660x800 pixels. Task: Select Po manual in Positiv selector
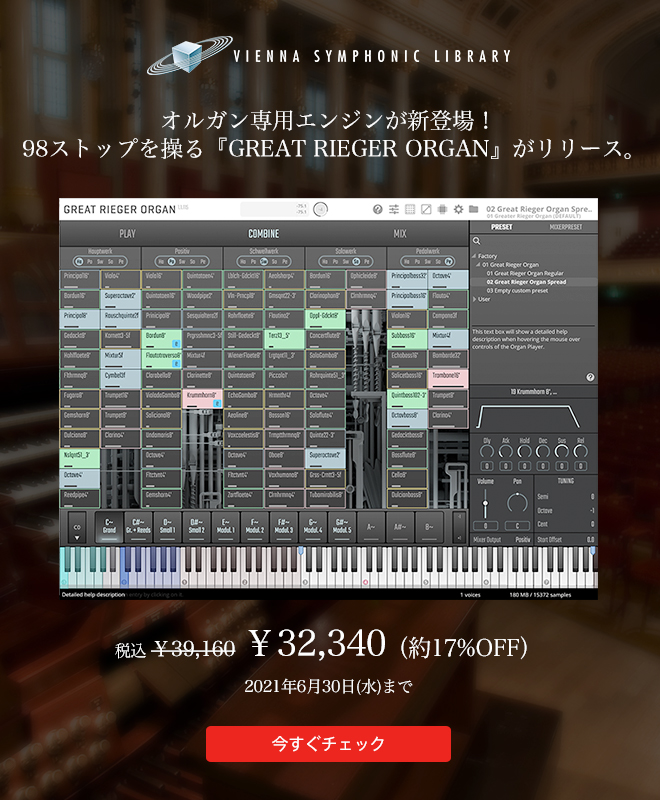[171, 261]
